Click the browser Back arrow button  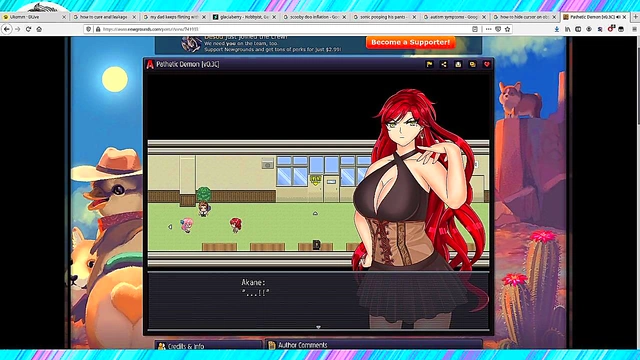click(x=7, y=29)
